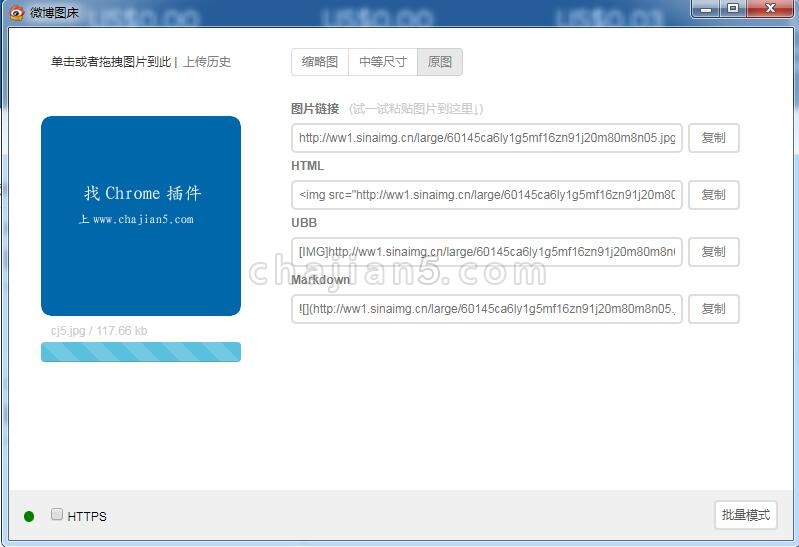Copy the UBB image code
Screen dimensions: 799x547
pyautogui.click(x=713, y=252)
